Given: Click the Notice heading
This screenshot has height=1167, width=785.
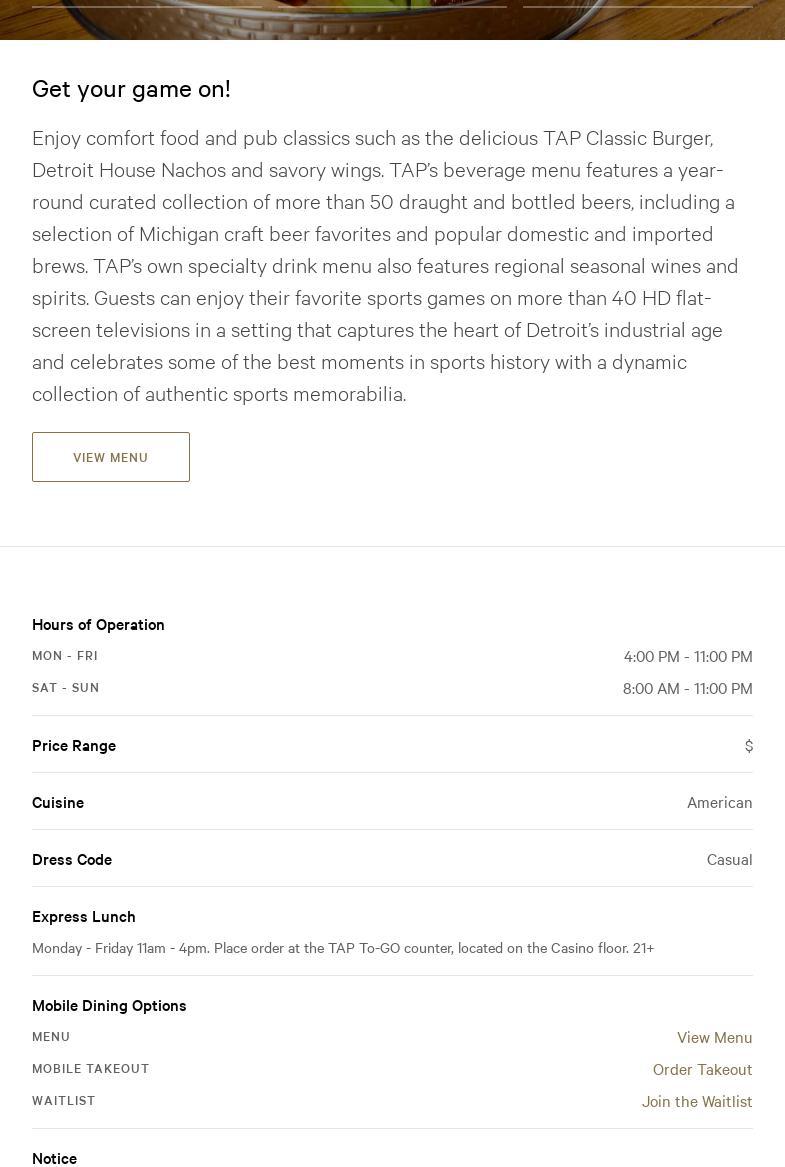Looking at the screenshot, I should pyautogui.click(x=55, y=1158).
